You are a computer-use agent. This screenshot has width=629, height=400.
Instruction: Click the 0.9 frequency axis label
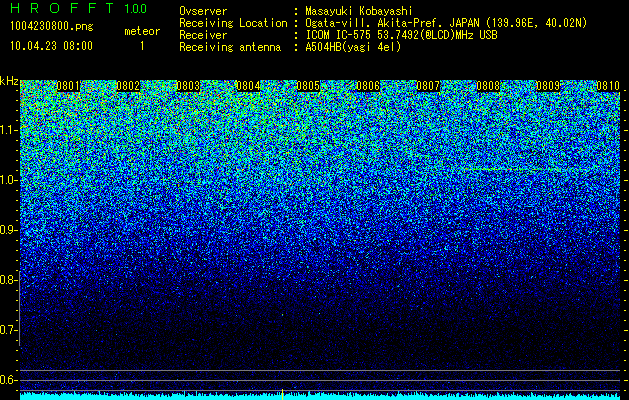(9, 230)
